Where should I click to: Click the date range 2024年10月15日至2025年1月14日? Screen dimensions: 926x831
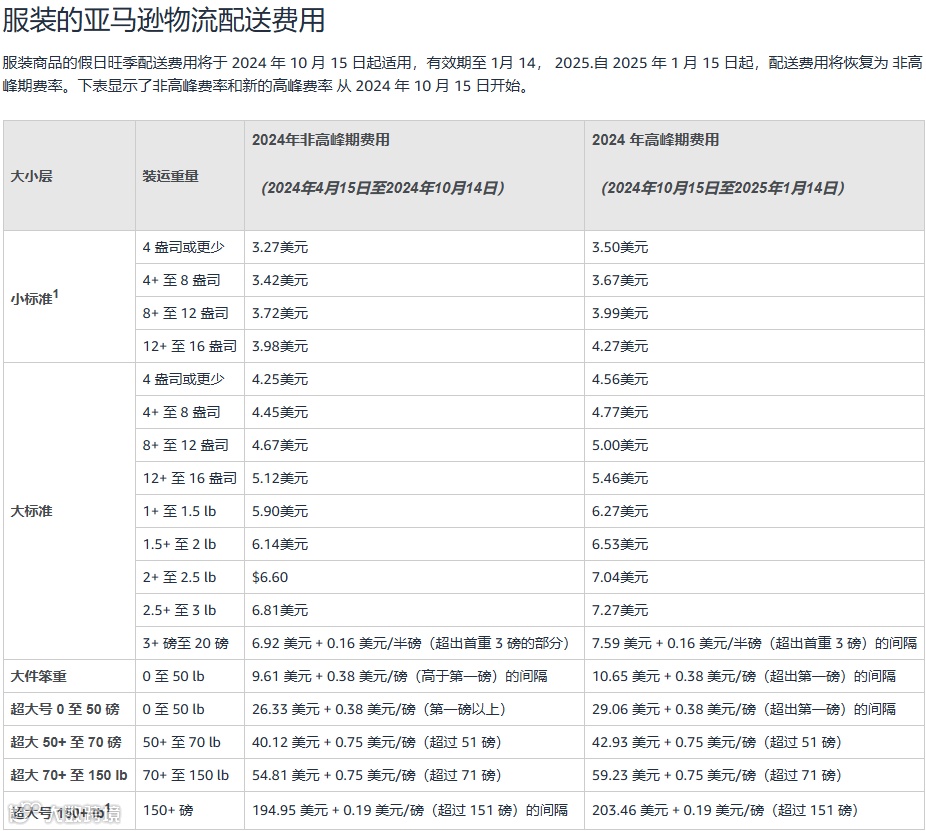pos(723,188)
